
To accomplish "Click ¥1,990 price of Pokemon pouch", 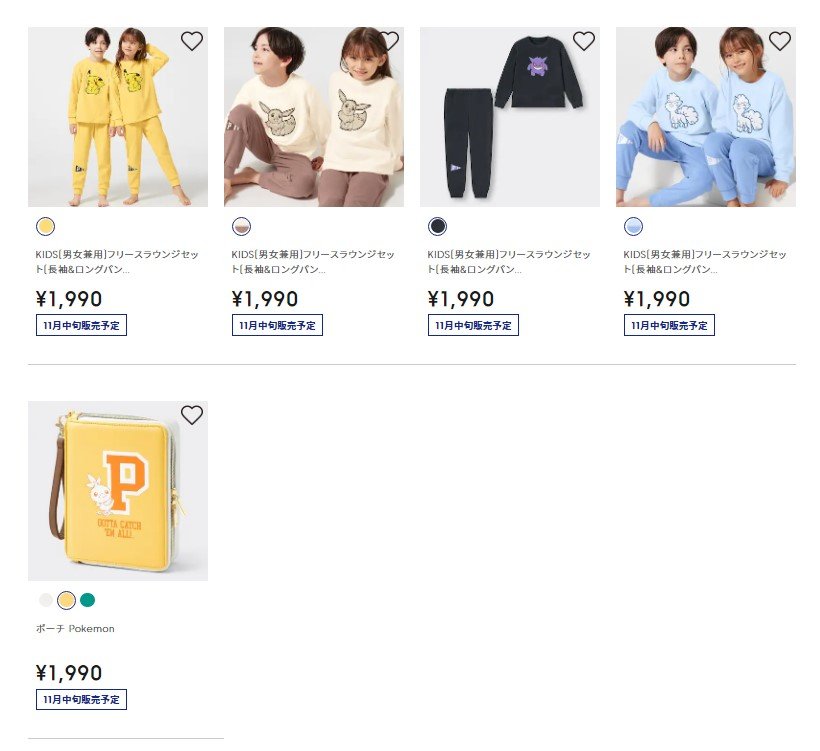I will click(x=69, y=673).
